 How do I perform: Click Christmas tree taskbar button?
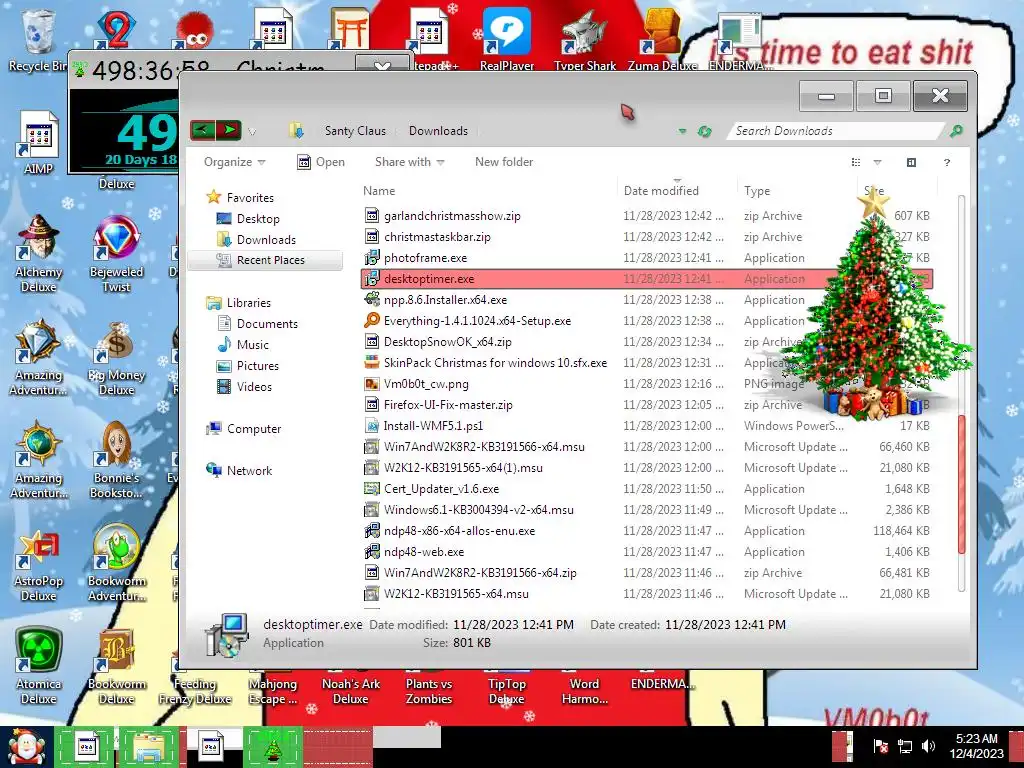tap(273, 747)
